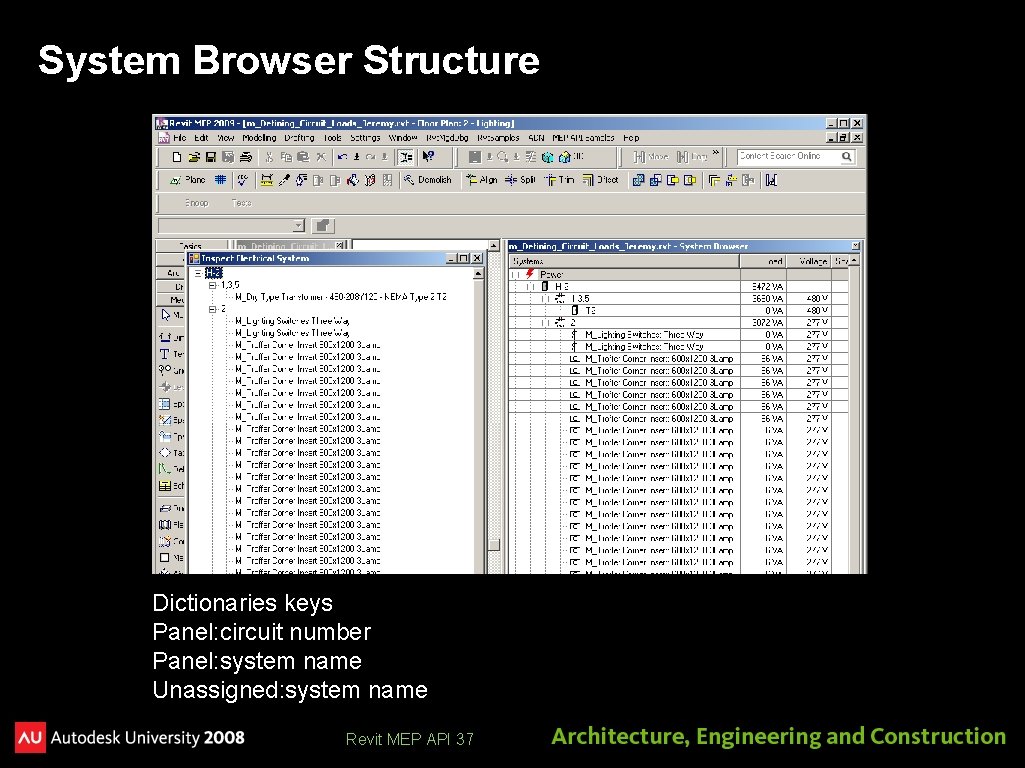Click the Undo arrow icon
Image resolution: width=1025 pixels, height=768 pixels.
pyautogui.click(x=342, y=157)
